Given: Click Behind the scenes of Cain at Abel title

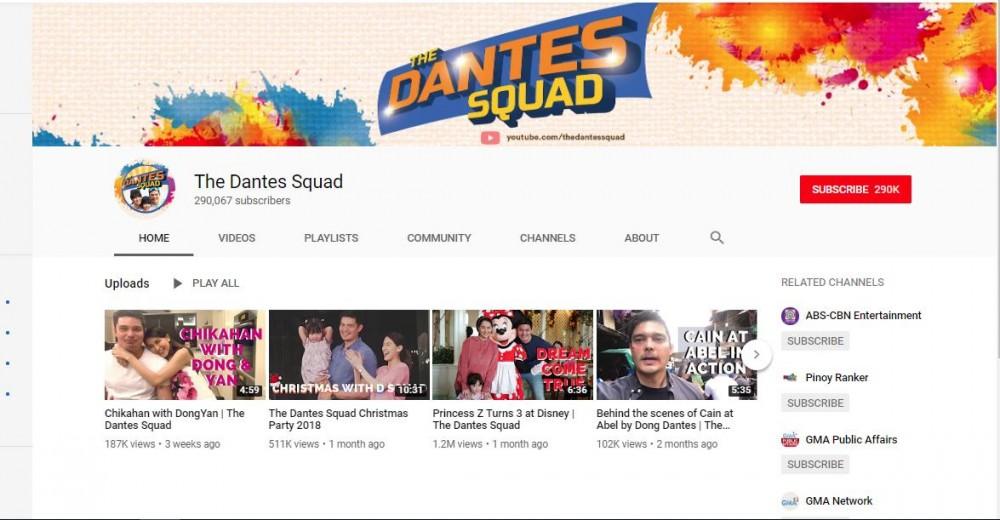Looking at the screenshot, I should point(664,419).
